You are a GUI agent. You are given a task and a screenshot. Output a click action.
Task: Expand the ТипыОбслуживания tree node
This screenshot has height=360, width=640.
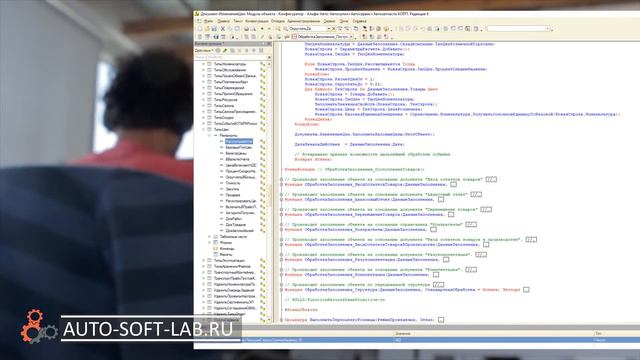click(203, 70)
